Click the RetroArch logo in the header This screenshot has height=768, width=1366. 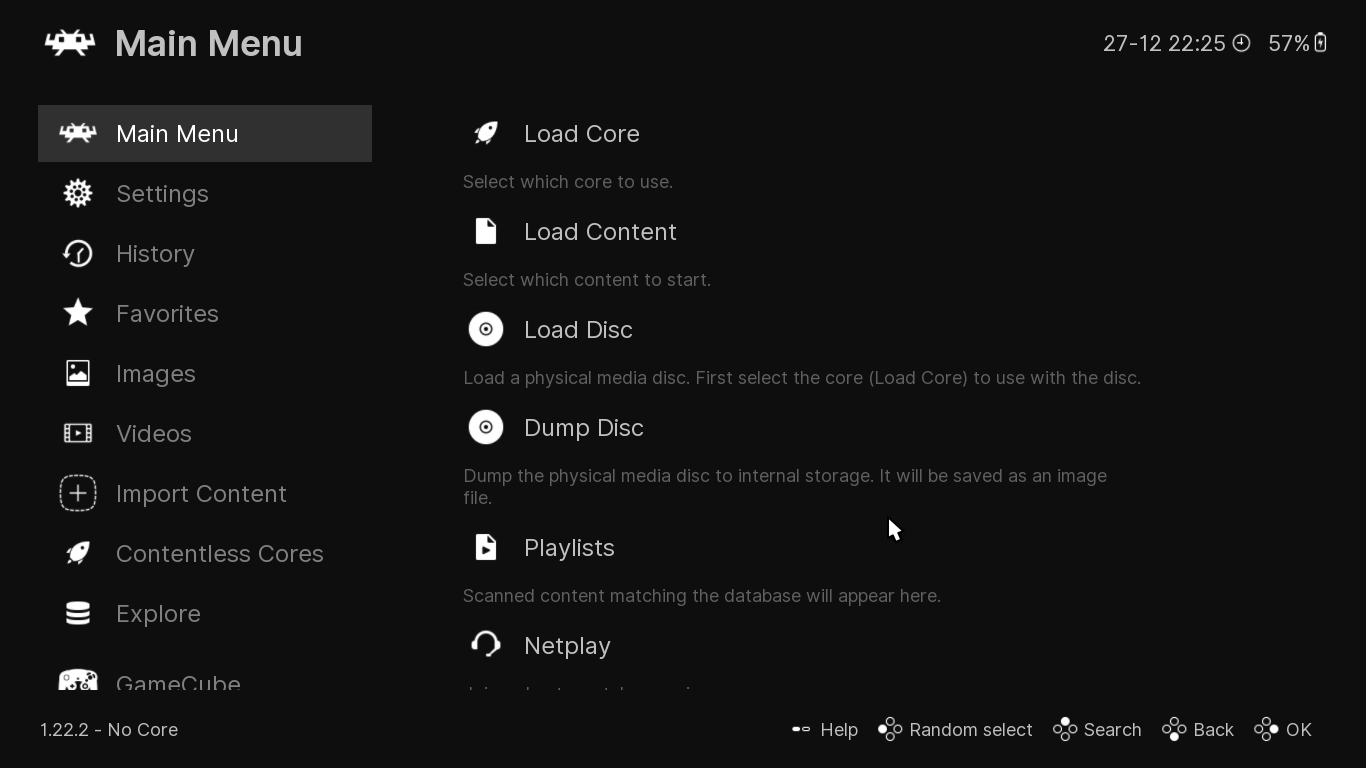coord(70,43)
